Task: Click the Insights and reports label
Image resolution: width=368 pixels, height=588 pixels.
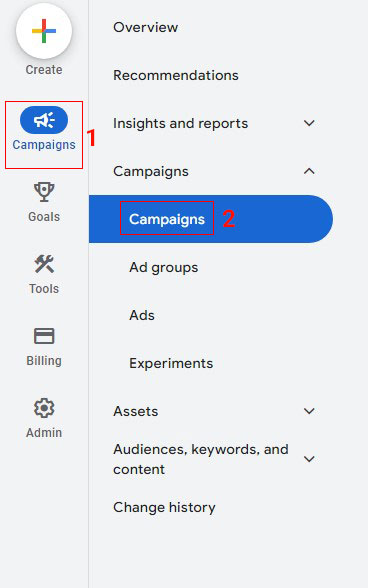Action: [180, 123]
